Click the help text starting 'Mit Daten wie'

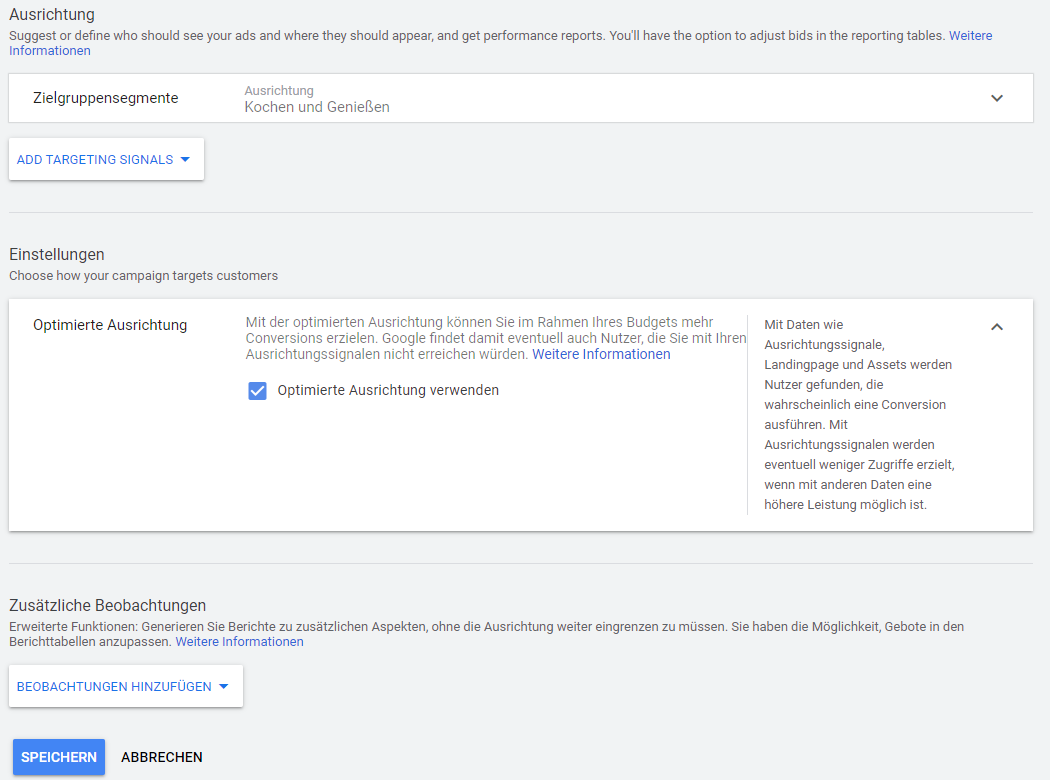point(858,415)
